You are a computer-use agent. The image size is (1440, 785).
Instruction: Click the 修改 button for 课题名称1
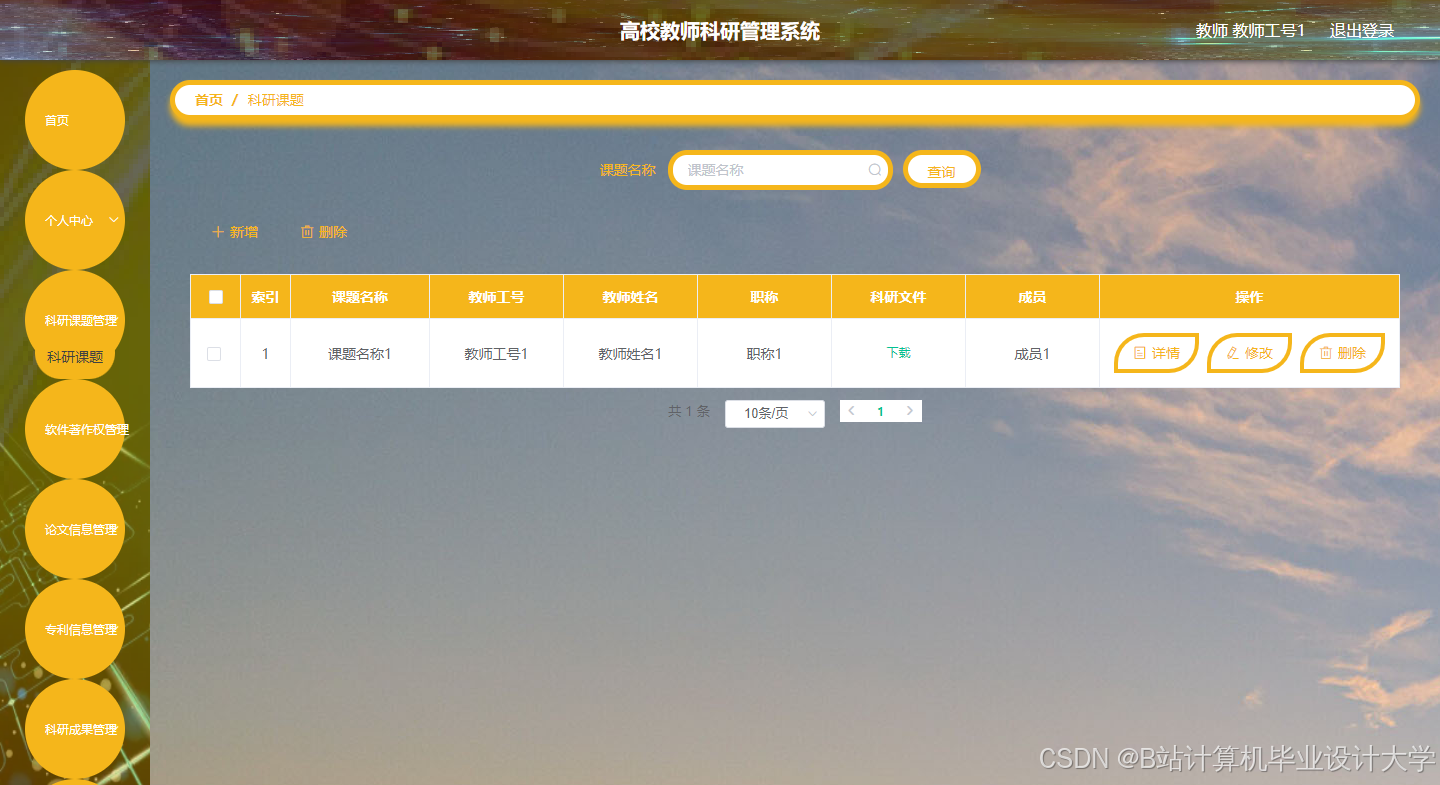point(1249,353)
